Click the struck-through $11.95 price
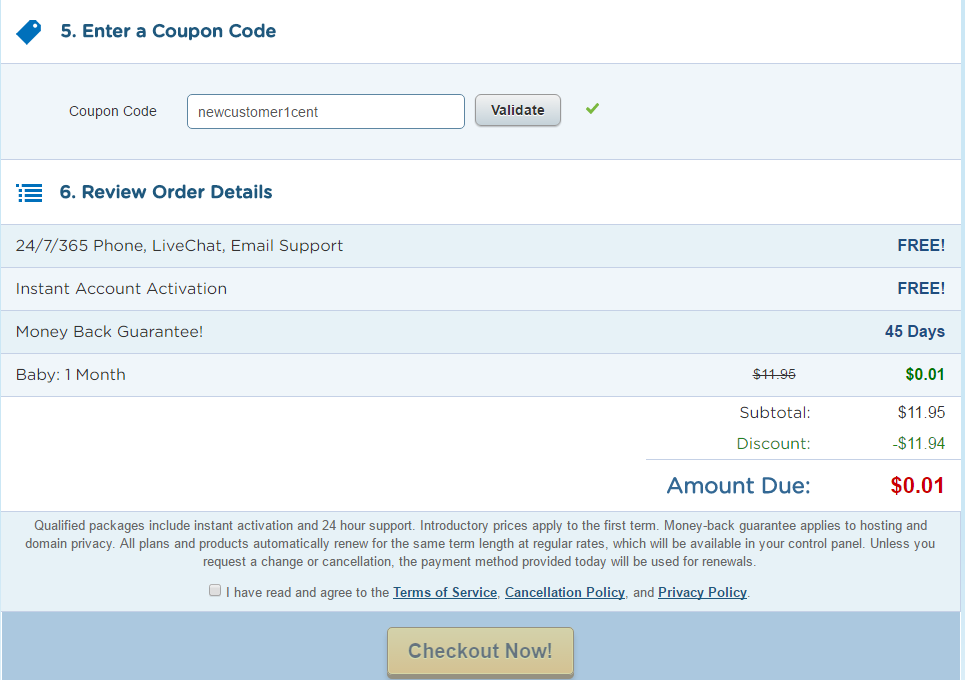Screen dimensions: 965x680 pyautogui.click(x=774, y=375)
